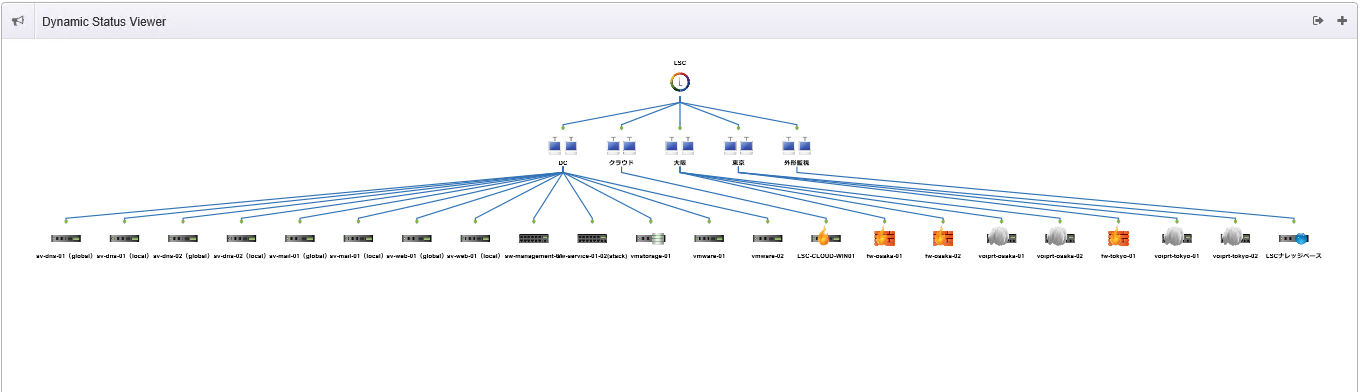This screenshot has height=392, width=1360.
Task: Click the sw-management switch icon
Action: pos(534,239)
